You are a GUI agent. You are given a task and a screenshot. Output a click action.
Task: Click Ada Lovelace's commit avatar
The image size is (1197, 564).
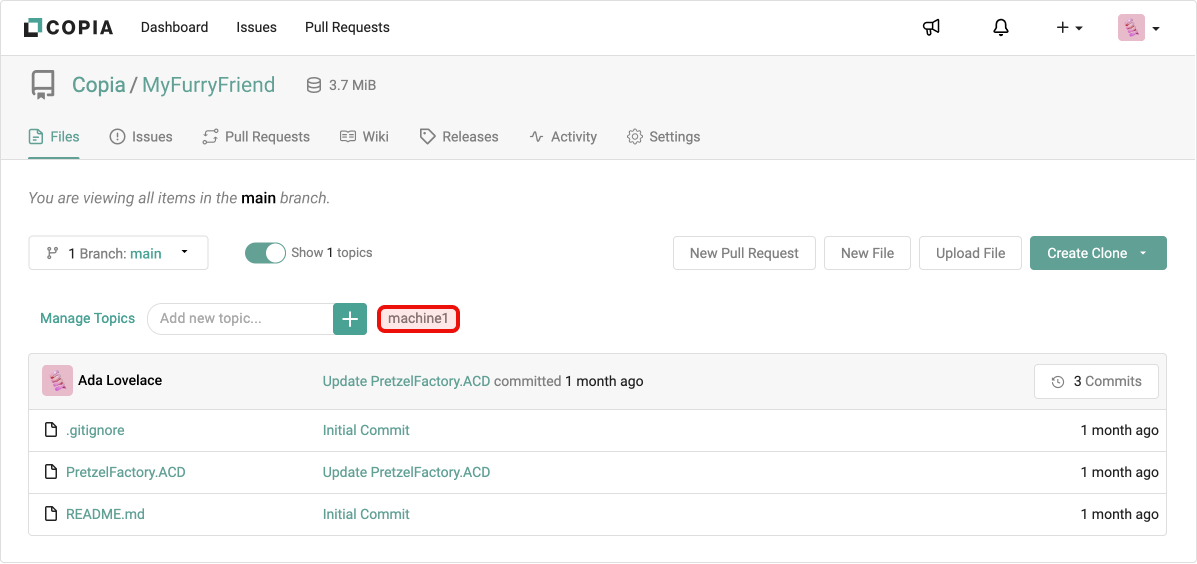pyautogui.click(x=57, y=381)
